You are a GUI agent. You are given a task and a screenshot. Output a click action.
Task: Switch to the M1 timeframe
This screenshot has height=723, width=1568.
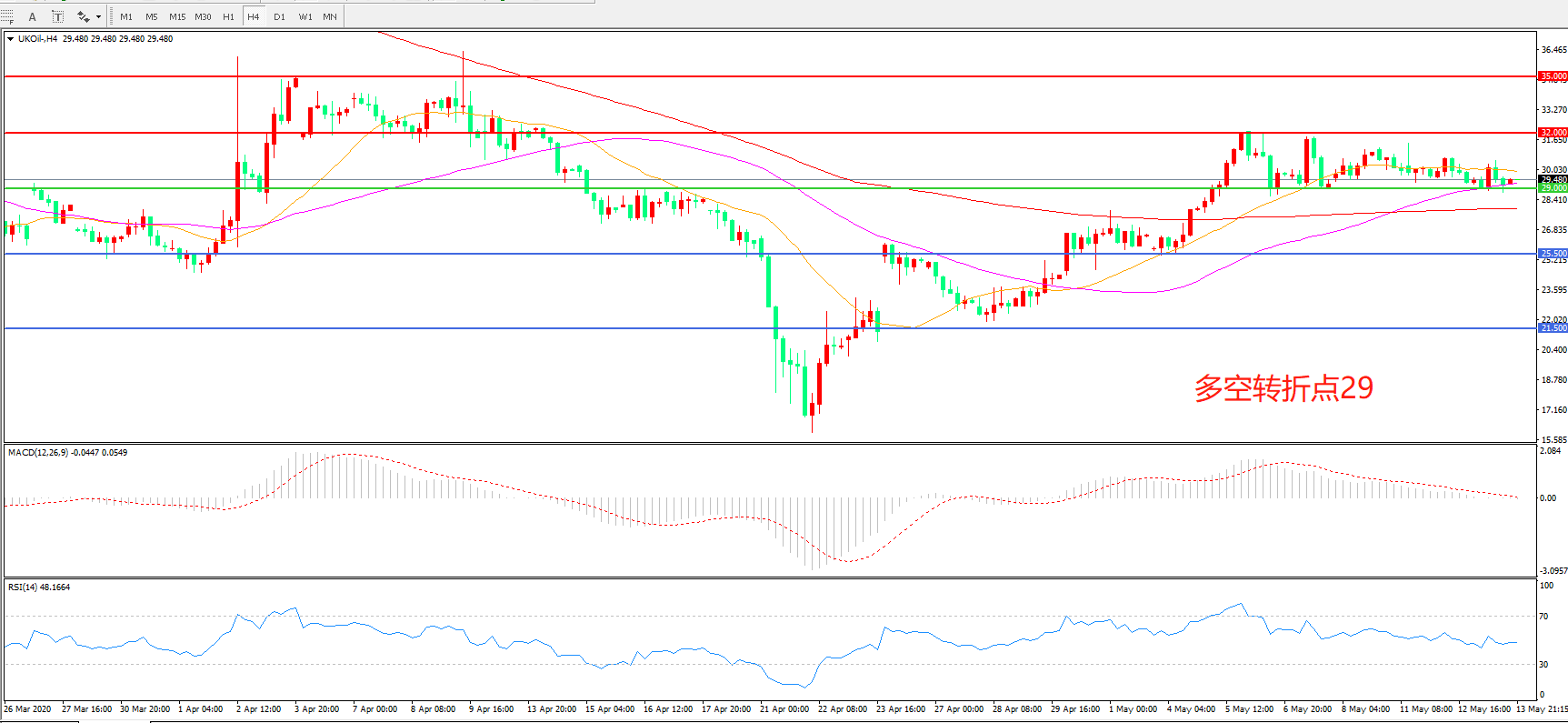point(126,16)
